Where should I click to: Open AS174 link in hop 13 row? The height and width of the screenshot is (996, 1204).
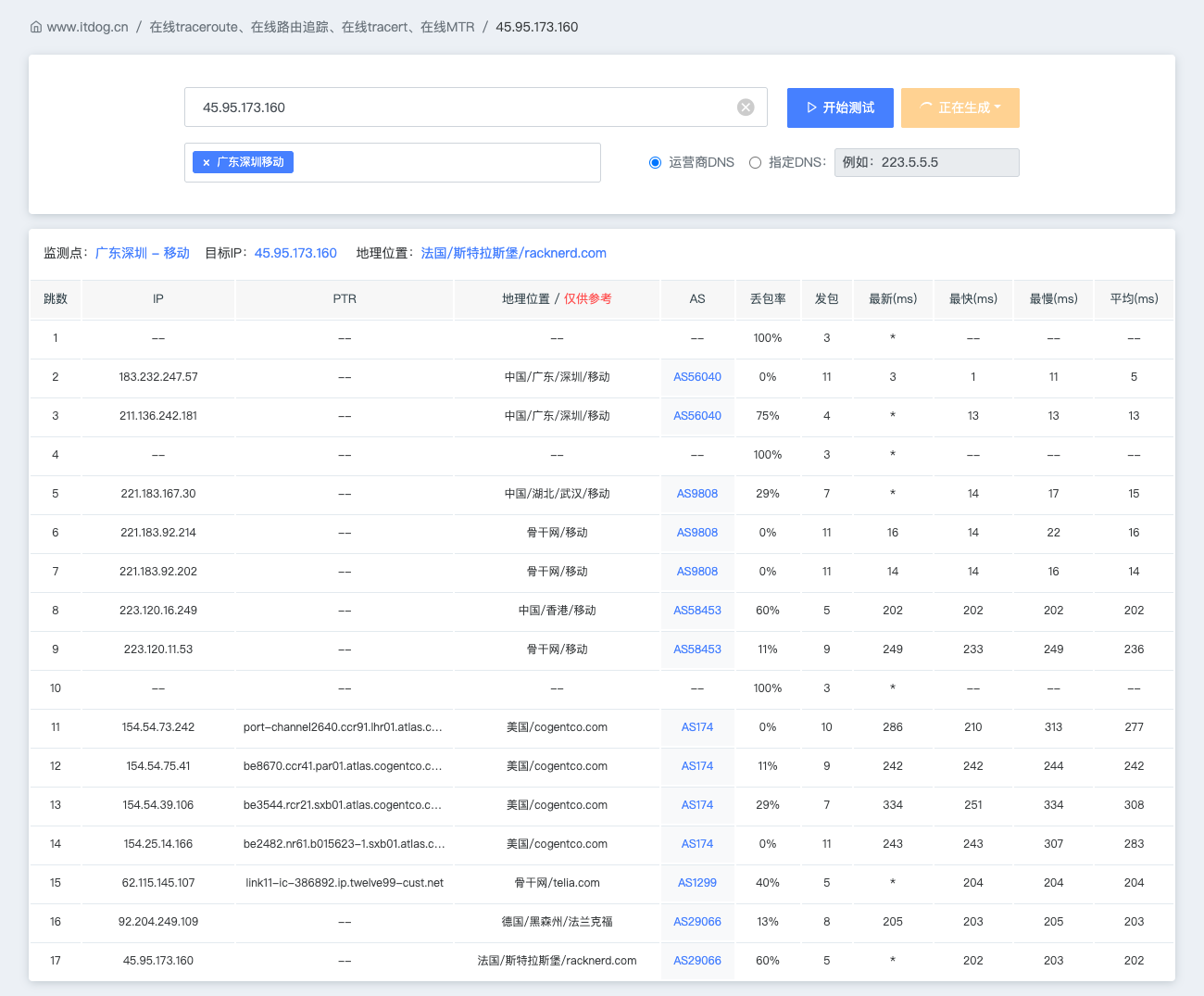pos(697,805)
